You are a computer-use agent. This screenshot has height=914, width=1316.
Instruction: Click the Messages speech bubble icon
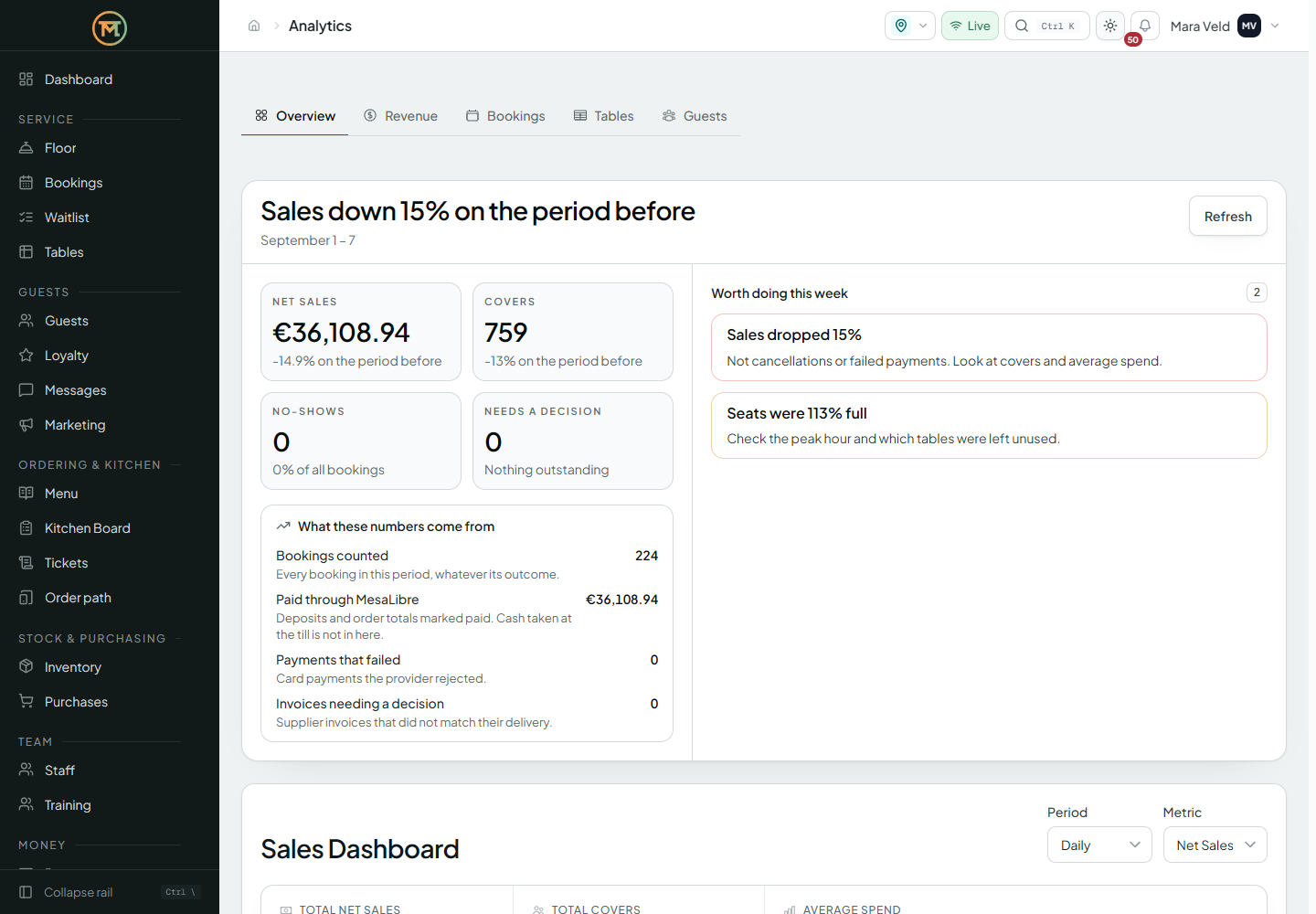click(x=27, y=390)
